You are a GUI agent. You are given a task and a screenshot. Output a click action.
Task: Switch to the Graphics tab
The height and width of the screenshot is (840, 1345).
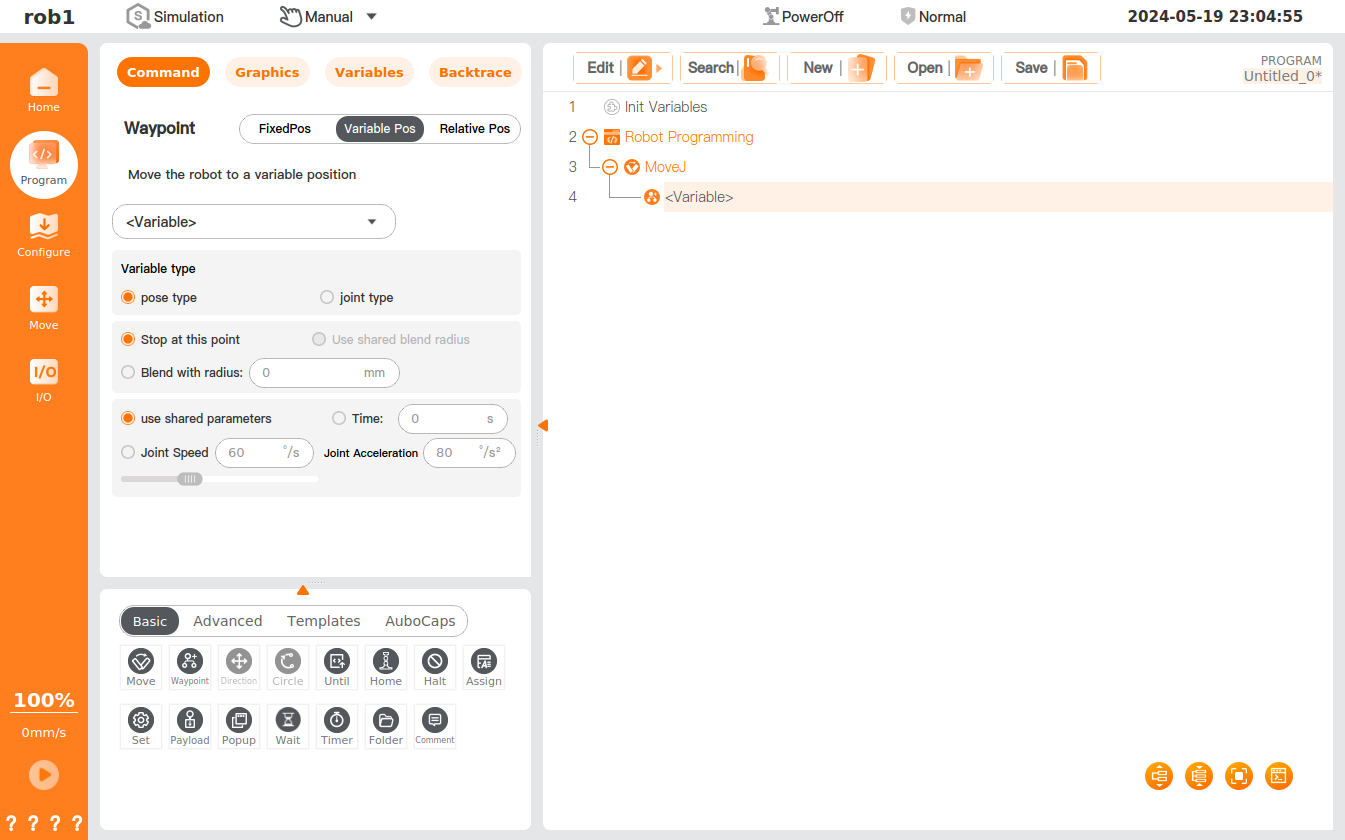267,73
